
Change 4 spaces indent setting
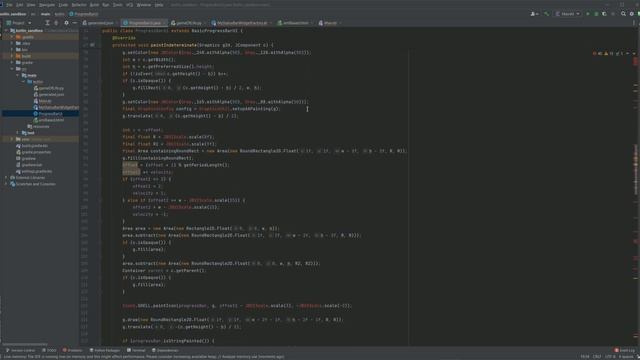[x=626, y=357]
